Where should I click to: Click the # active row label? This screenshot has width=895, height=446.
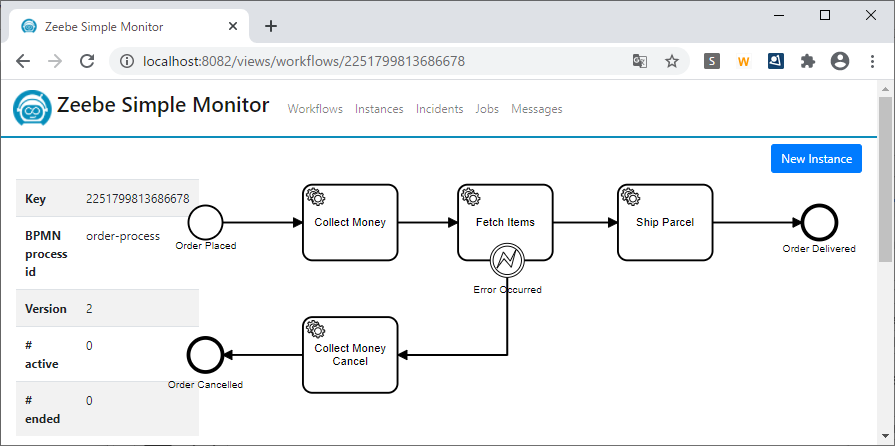tap(42, 355)
